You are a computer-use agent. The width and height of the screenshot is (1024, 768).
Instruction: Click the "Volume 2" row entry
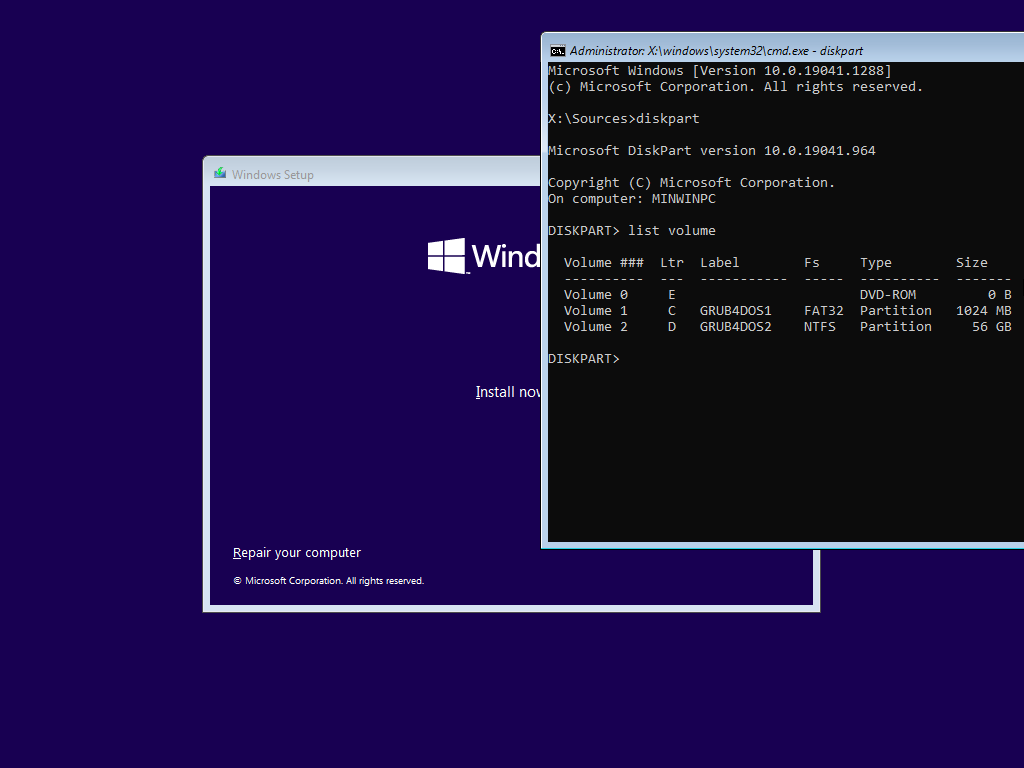click(x=596, y=327)
